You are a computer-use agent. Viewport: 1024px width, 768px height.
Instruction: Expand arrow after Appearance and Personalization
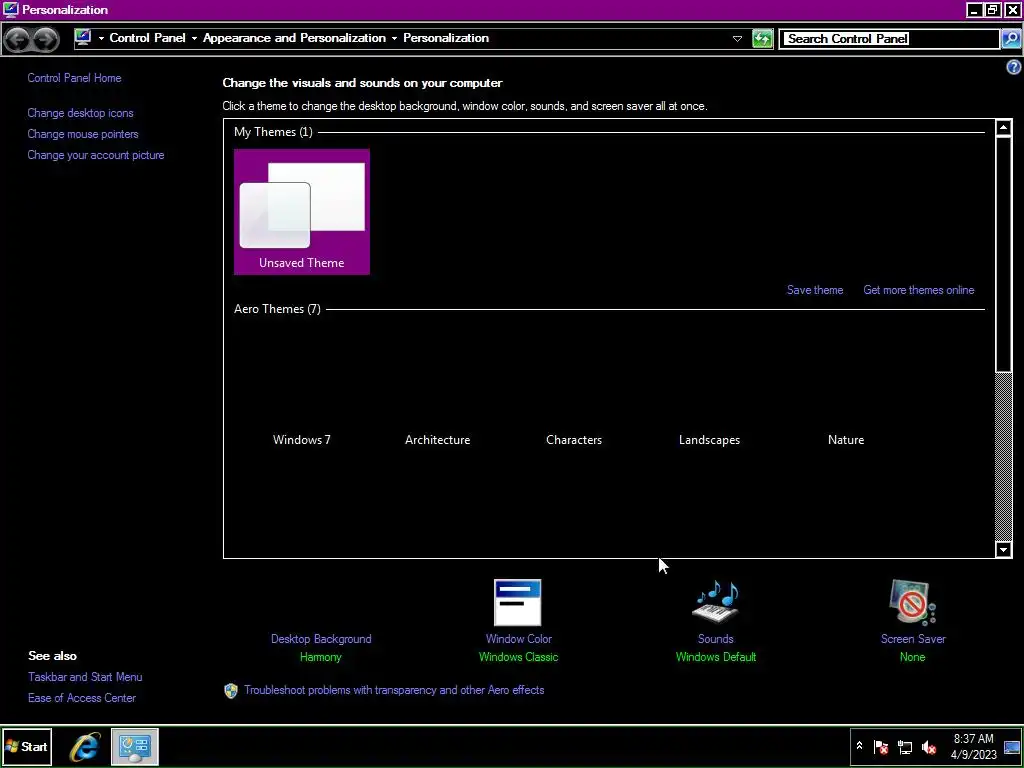tap(394, 39)
